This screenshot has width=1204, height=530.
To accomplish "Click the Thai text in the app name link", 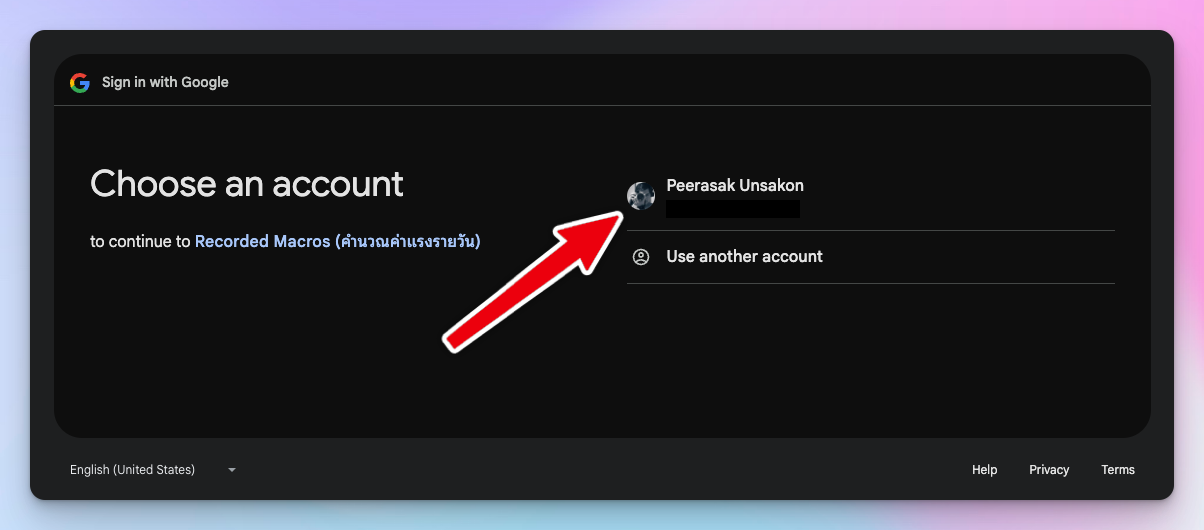I will (408, 241).
